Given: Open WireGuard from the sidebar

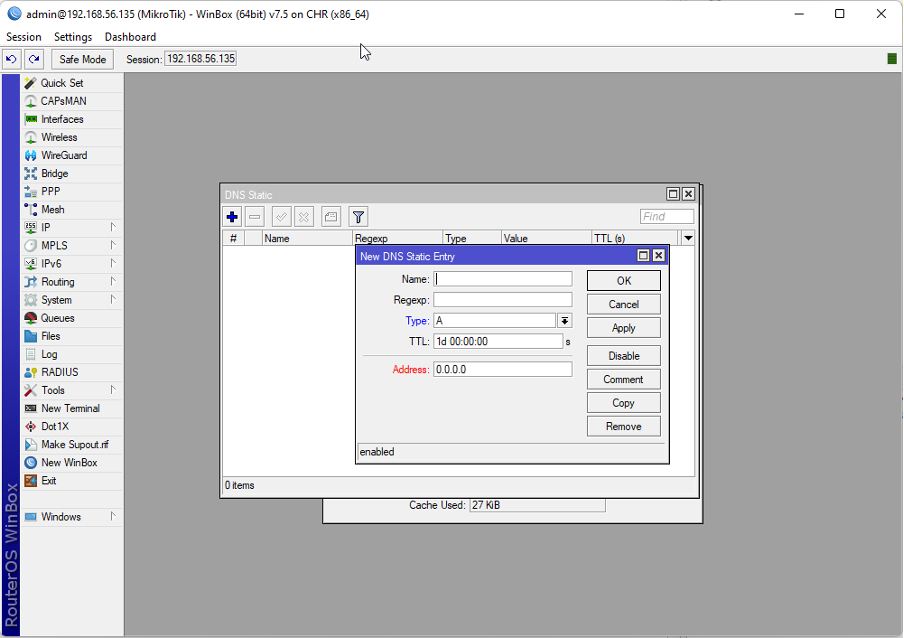Looking at the screenshot, I should 63,155.
